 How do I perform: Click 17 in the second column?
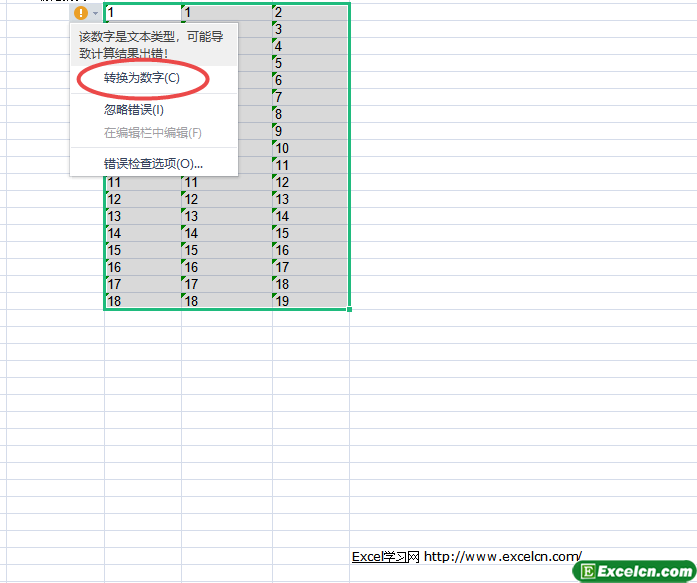[x=227, y=284]
